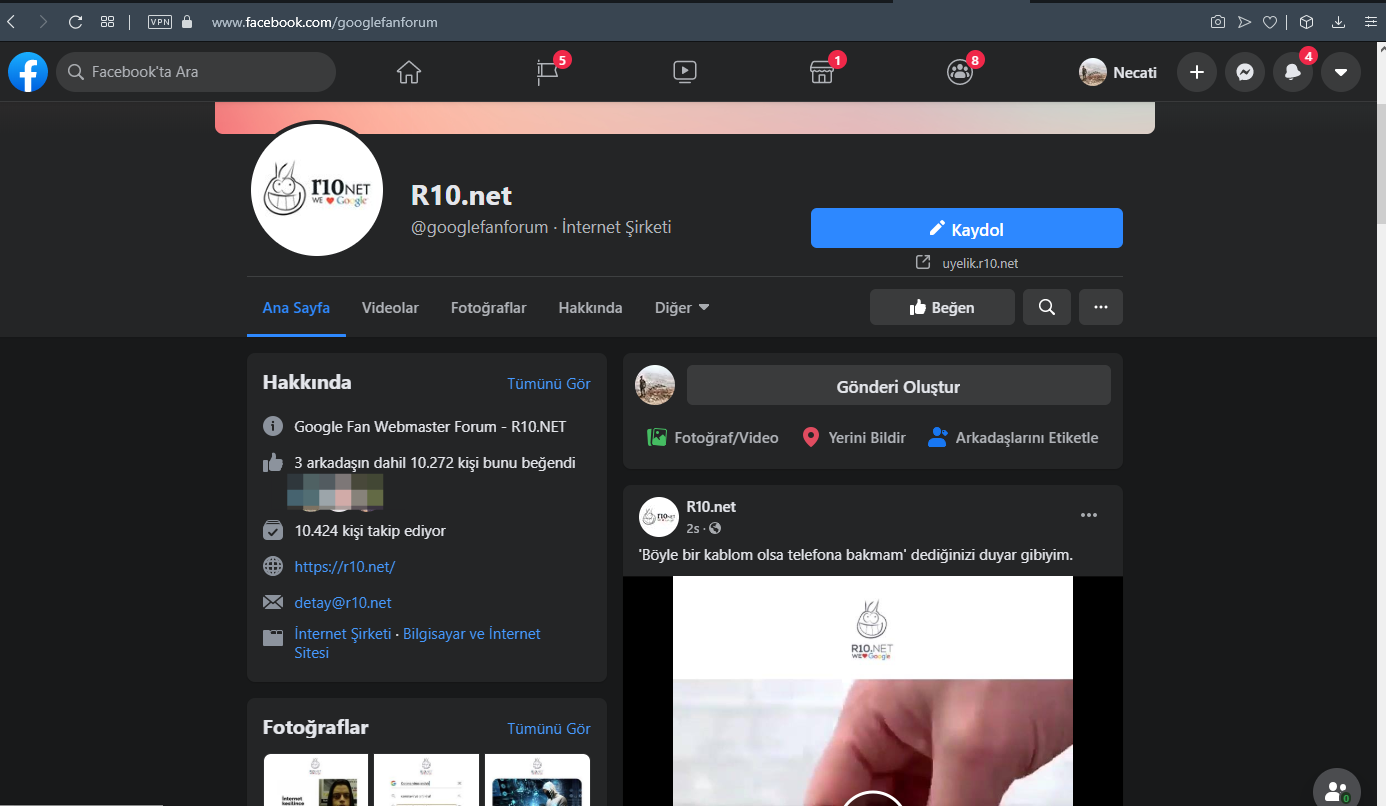Open Messenger chats
The image size is (1386, 806).
click(x=1245, y=72)
